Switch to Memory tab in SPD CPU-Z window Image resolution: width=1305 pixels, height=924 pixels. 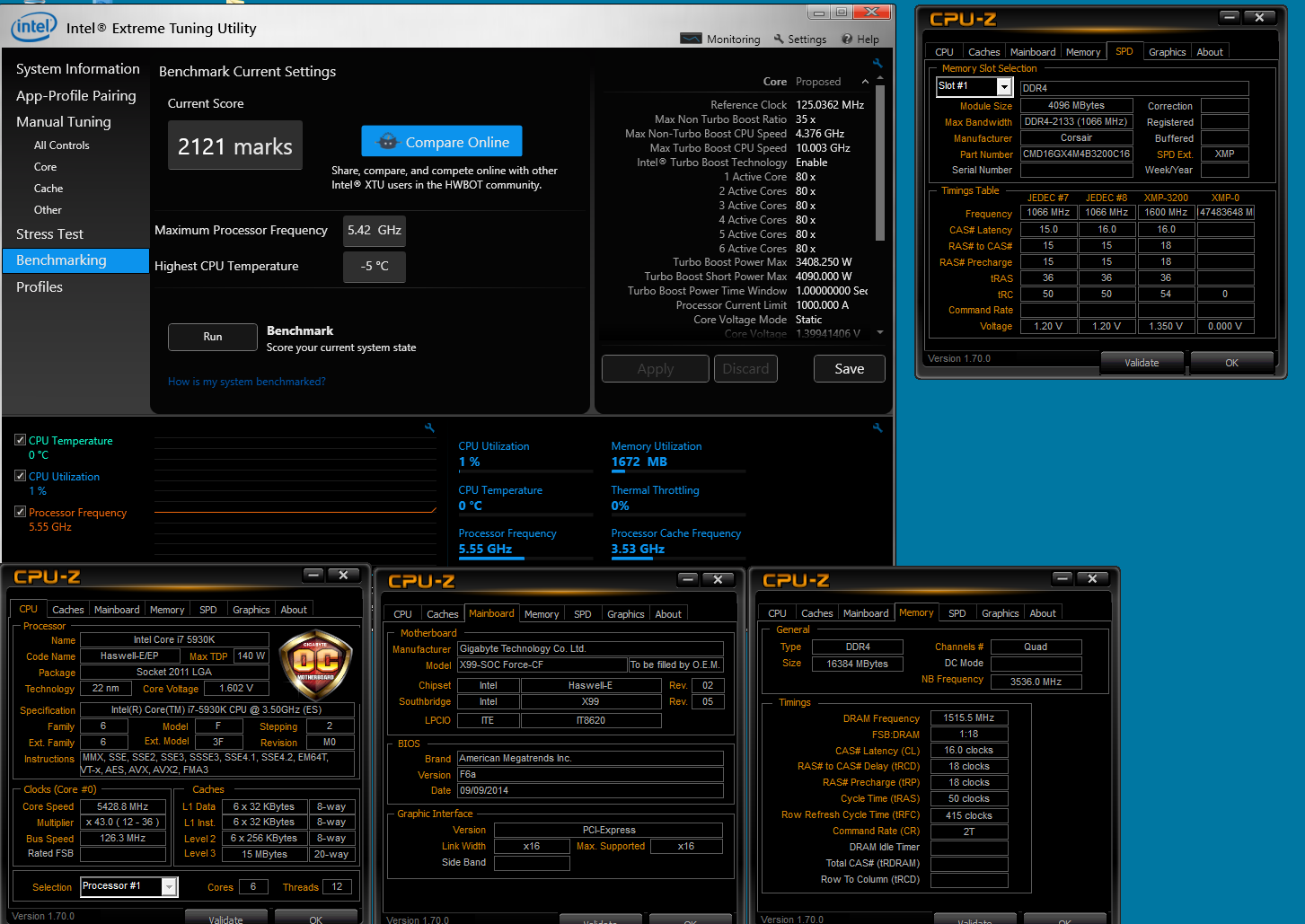click(1083, 52)
